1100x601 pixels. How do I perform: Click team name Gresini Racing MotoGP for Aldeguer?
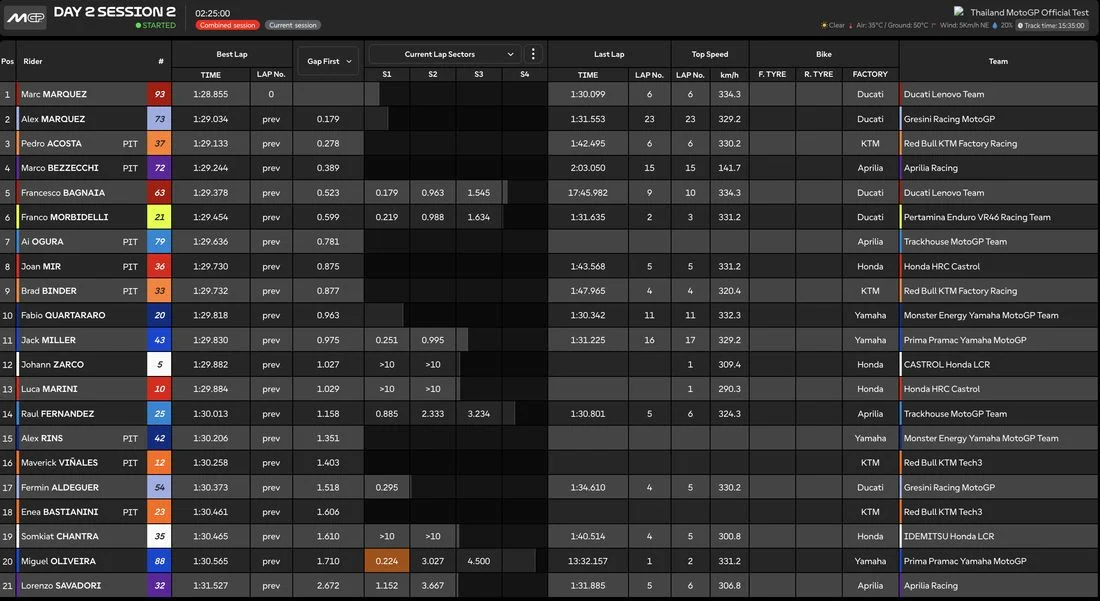(x=948, y=487)
